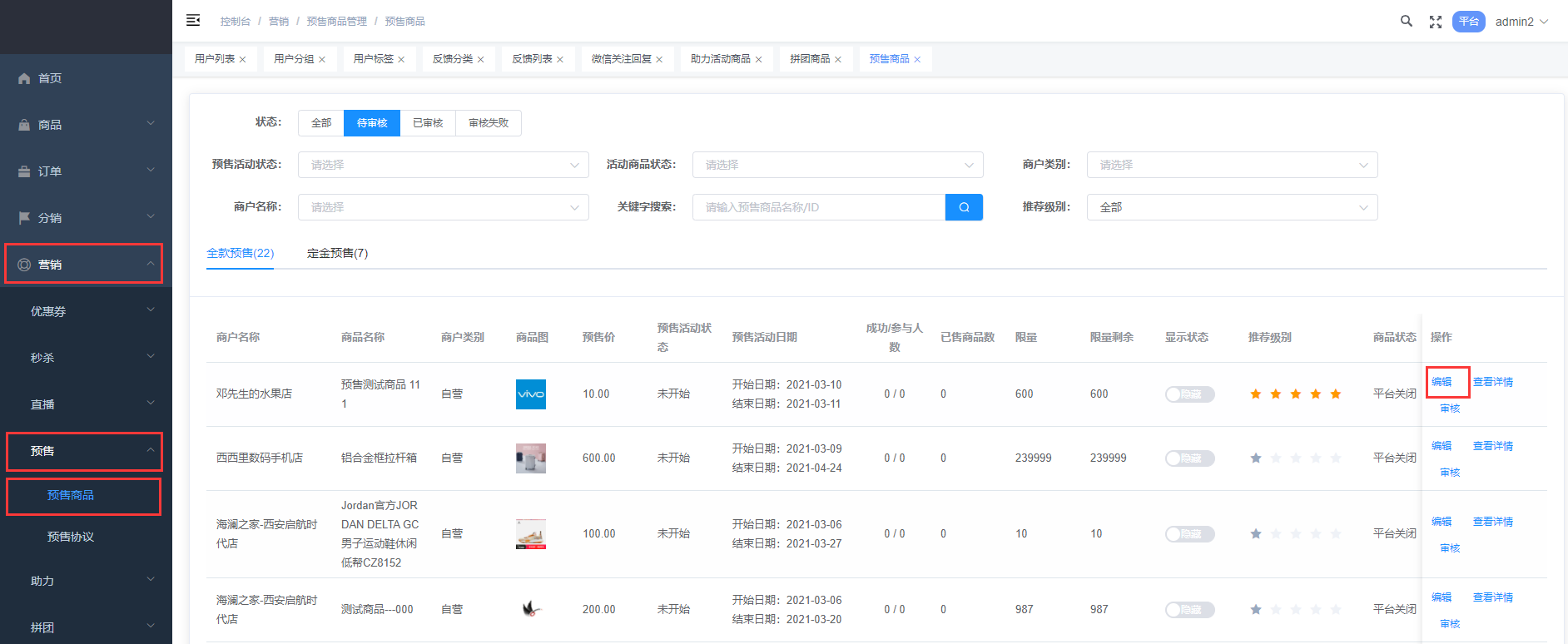Toggle display status for 邓先生的水果店 row
This screenshot has height=644, width=1568.
[1189, 394]
